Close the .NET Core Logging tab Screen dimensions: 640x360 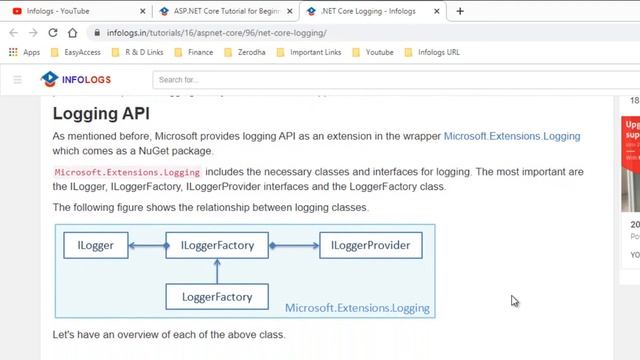click(x=436, y=11)
